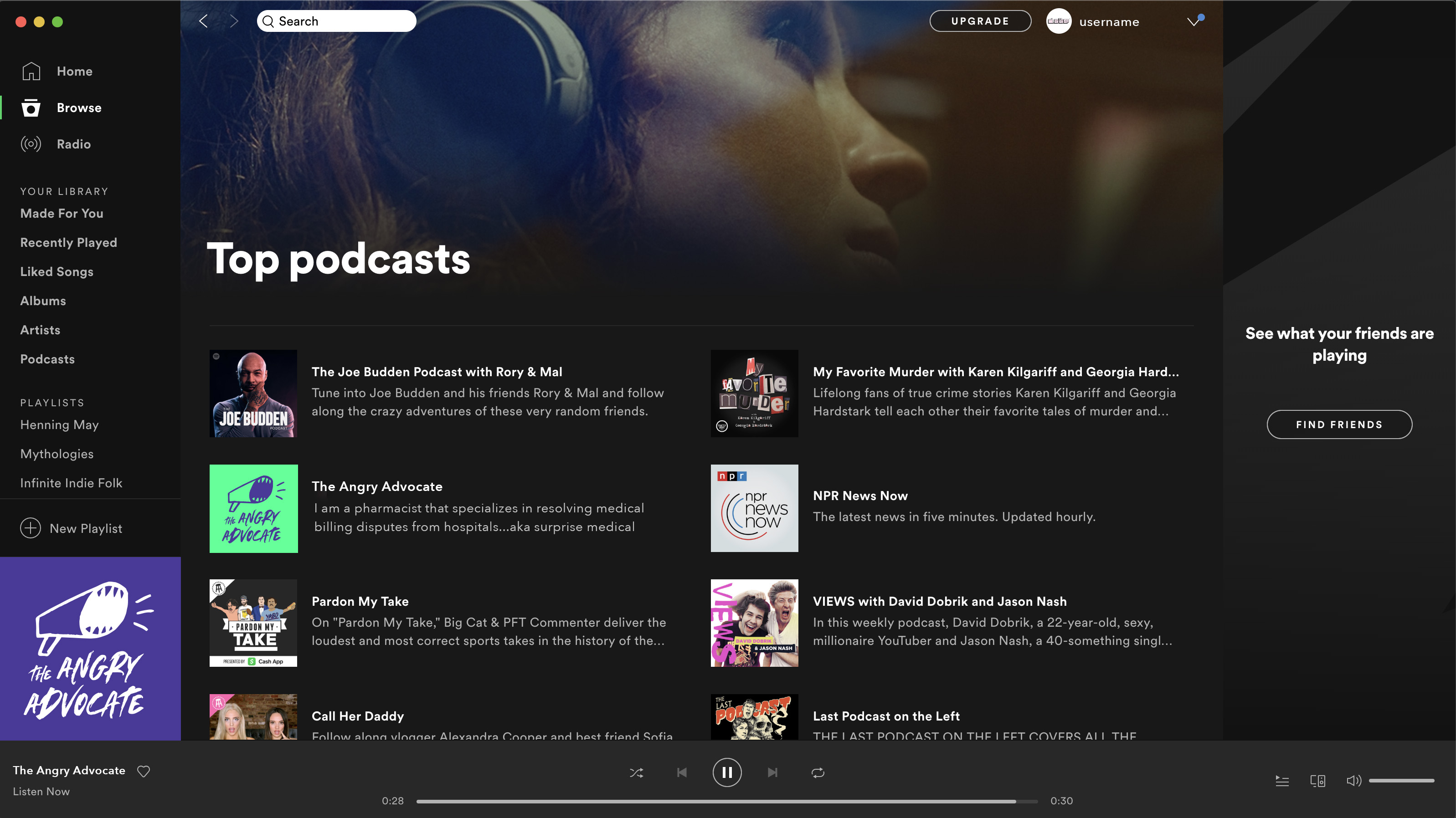Click the 0:28 elapsed time label
1456x818 pixels.
point(393,801)
